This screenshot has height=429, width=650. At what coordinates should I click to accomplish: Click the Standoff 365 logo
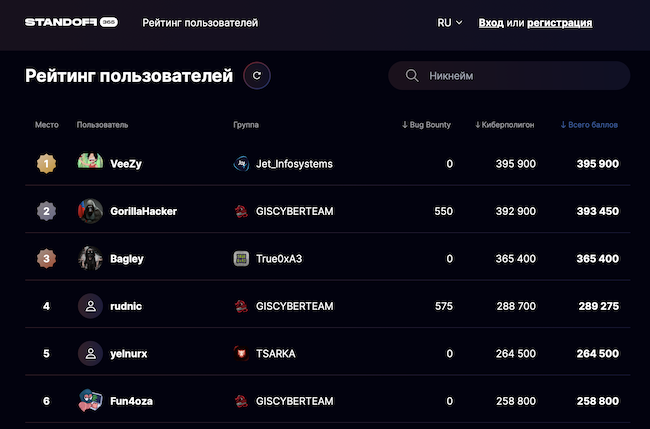click(x=71, y=22)
